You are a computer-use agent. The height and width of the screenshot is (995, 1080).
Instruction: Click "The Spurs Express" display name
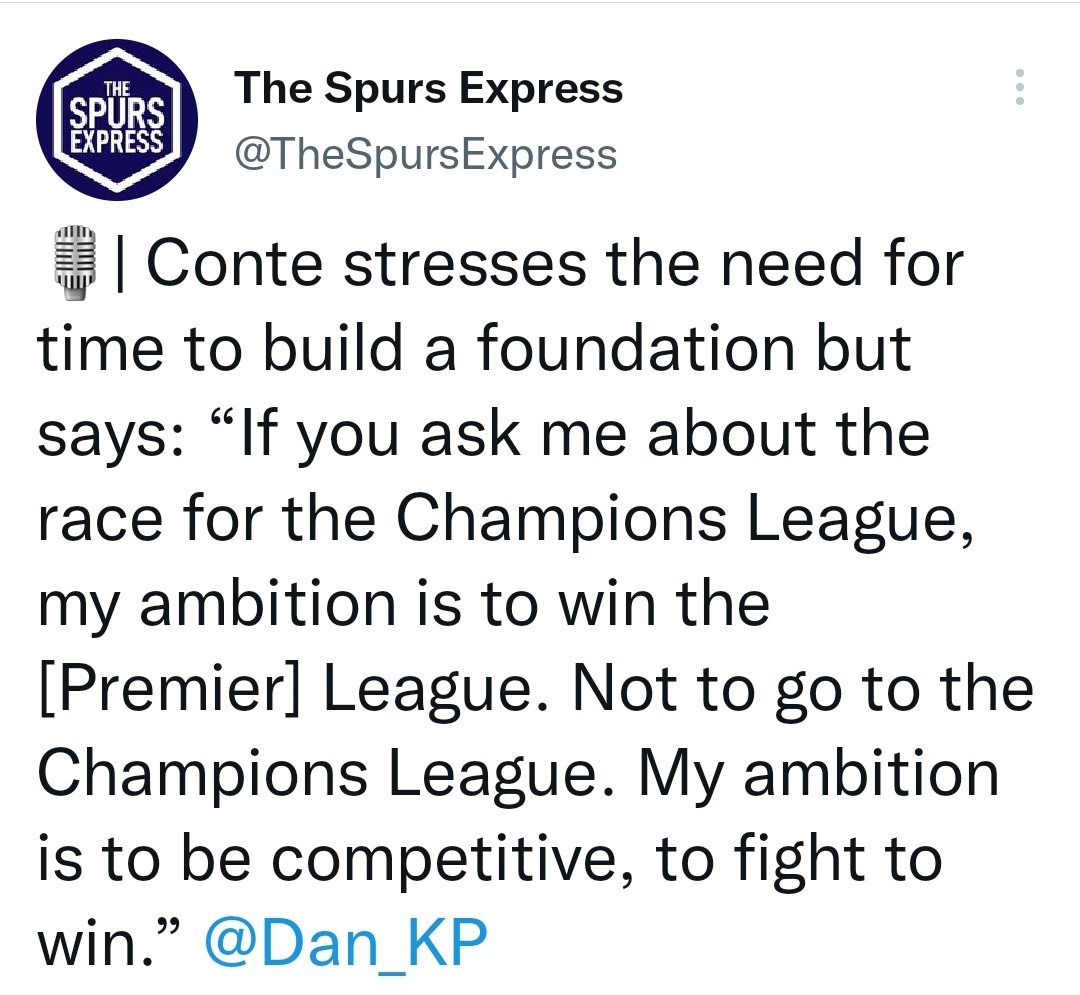click(x=428, y=88)
